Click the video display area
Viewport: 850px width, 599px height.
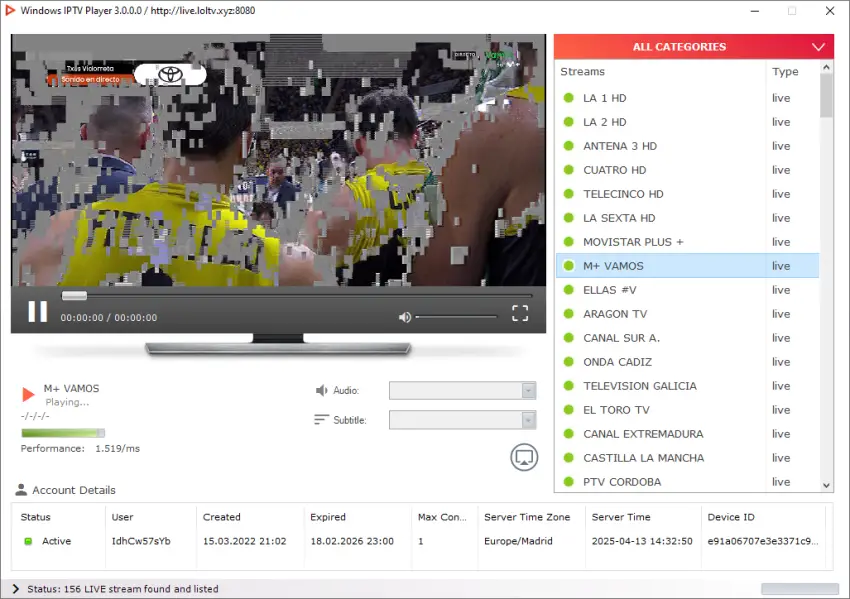pos(278,160)
